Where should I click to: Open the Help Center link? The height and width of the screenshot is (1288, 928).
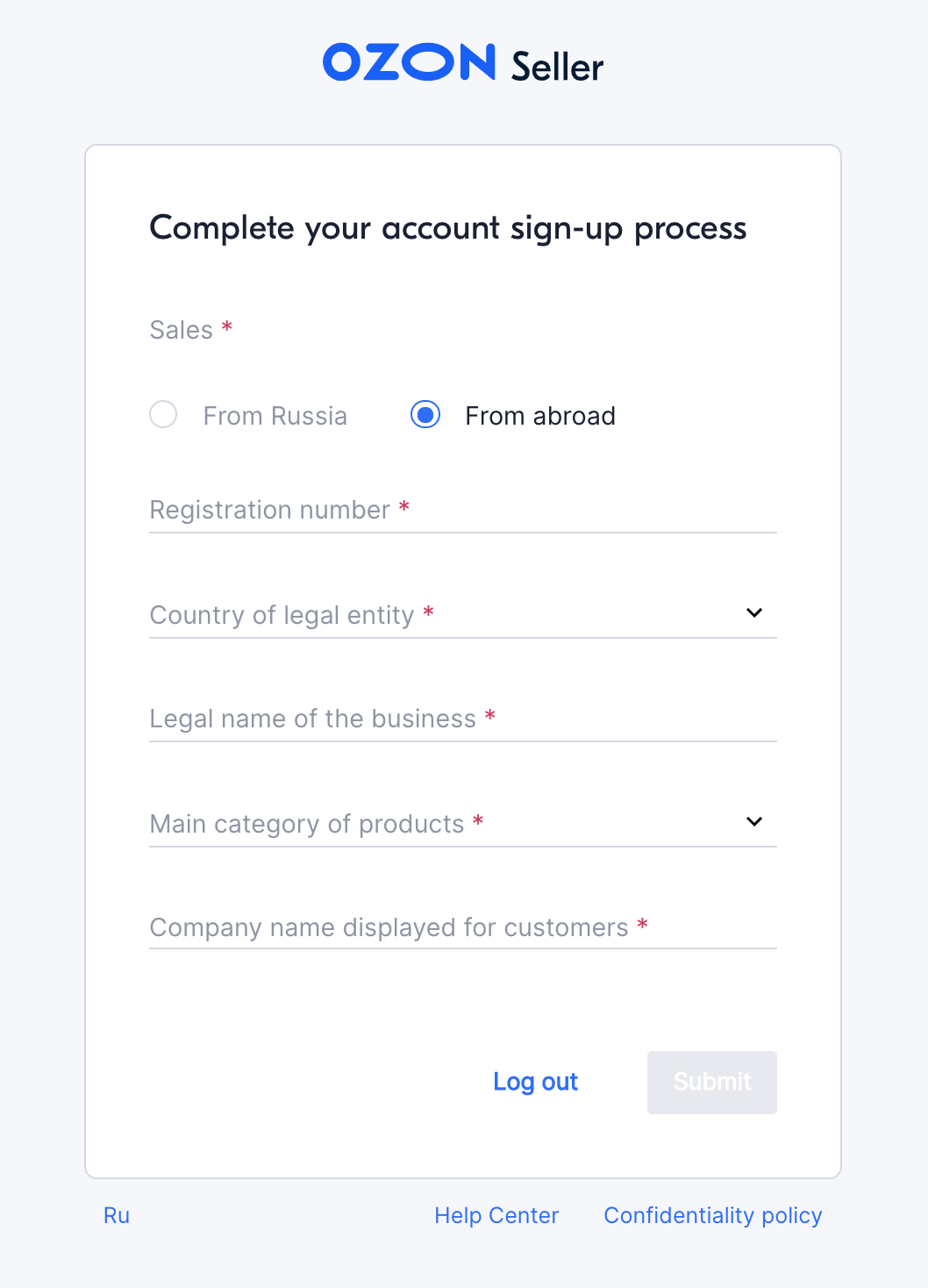tap(496, 1215)
